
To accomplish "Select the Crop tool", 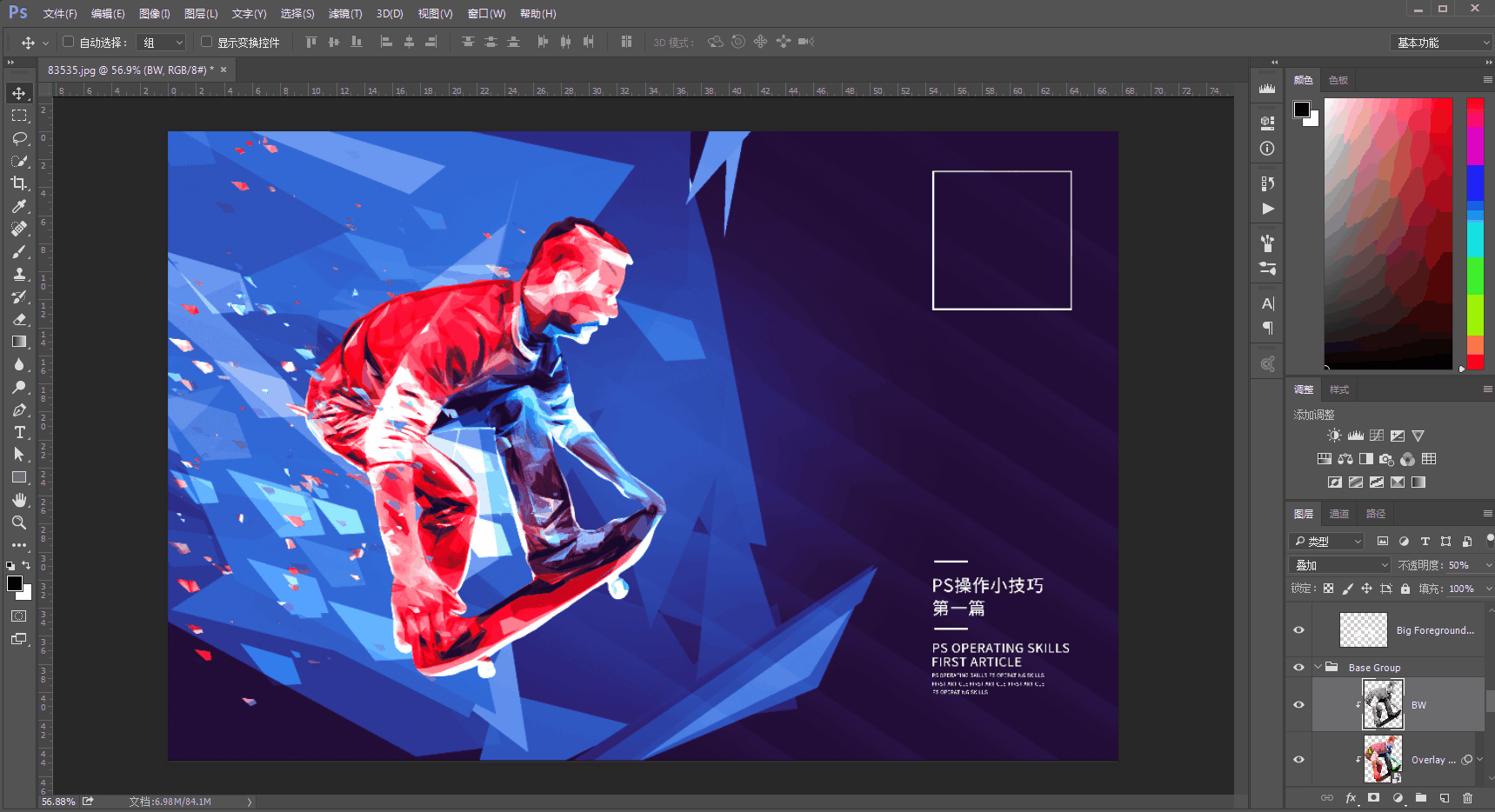I will [x=19, y=183].
